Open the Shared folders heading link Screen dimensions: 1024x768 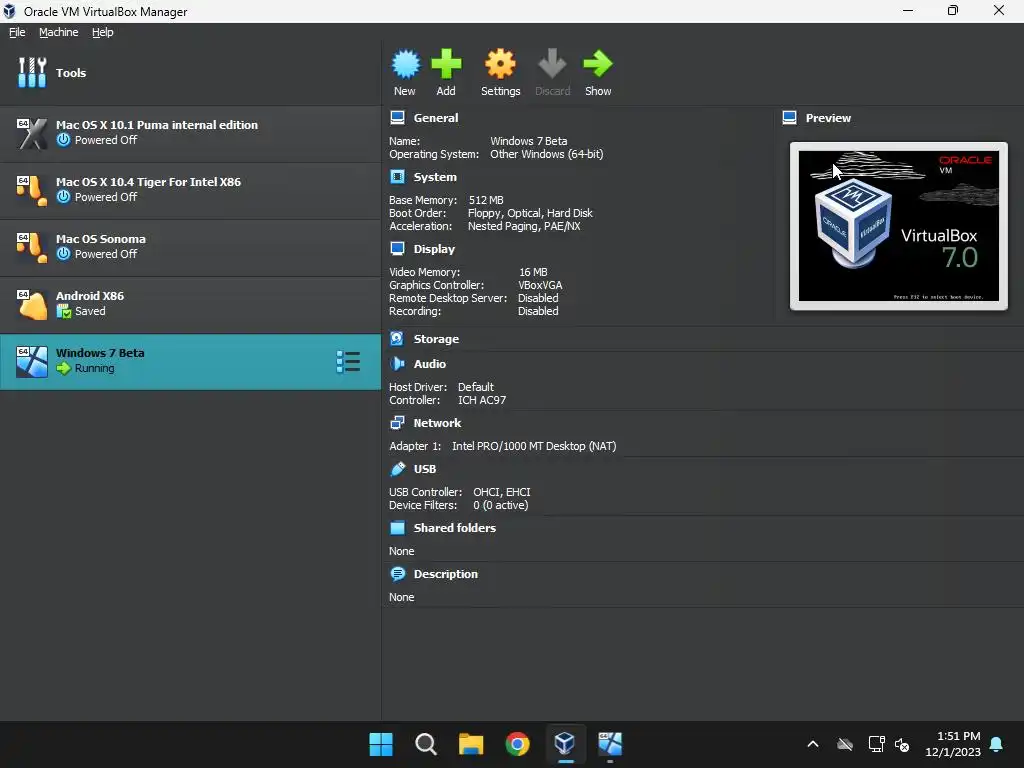point(455,528)
